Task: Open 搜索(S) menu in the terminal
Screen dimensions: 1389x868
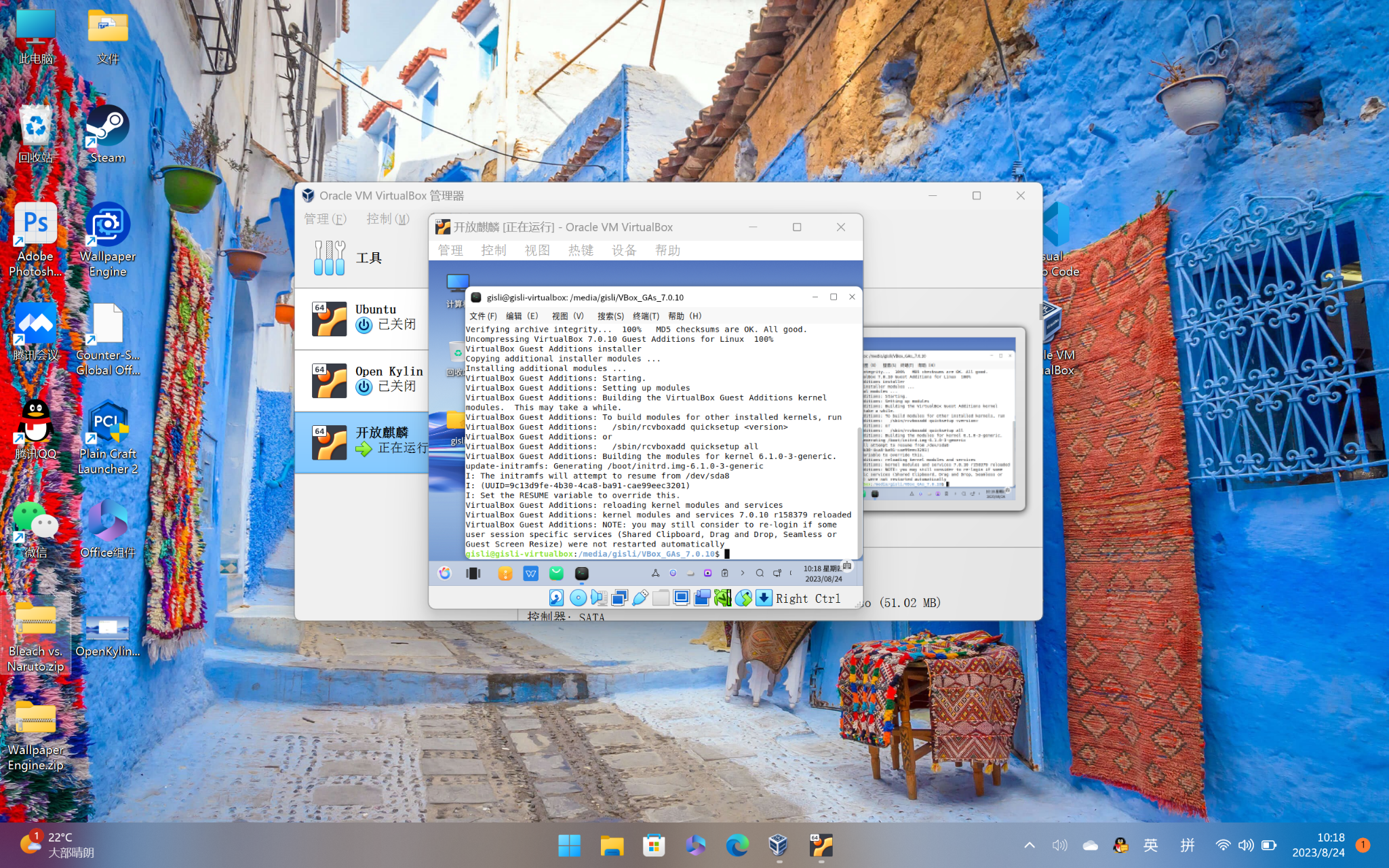Action: click(610, 316)
